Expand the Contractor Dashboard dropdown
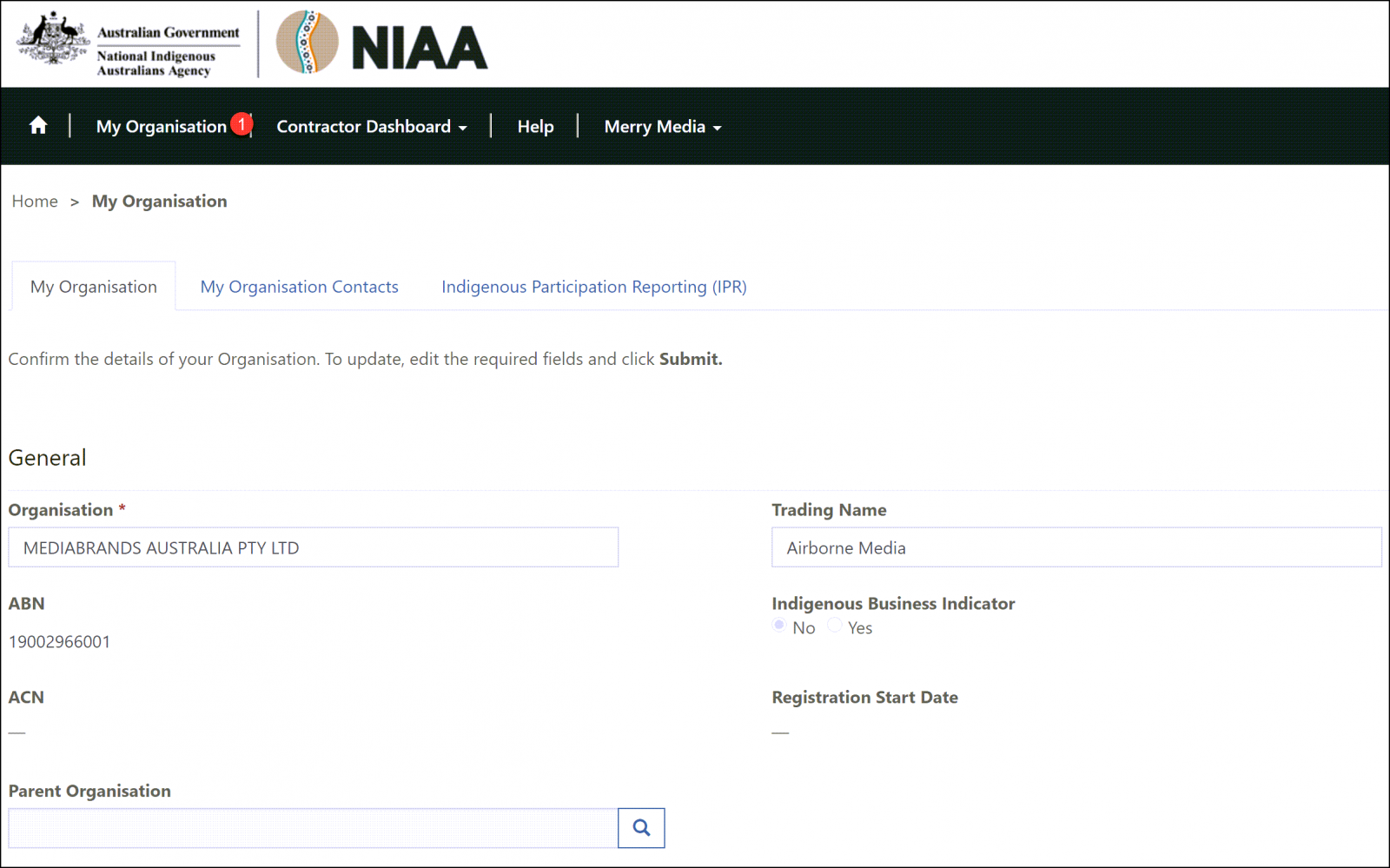 click(x=372, y=127)
